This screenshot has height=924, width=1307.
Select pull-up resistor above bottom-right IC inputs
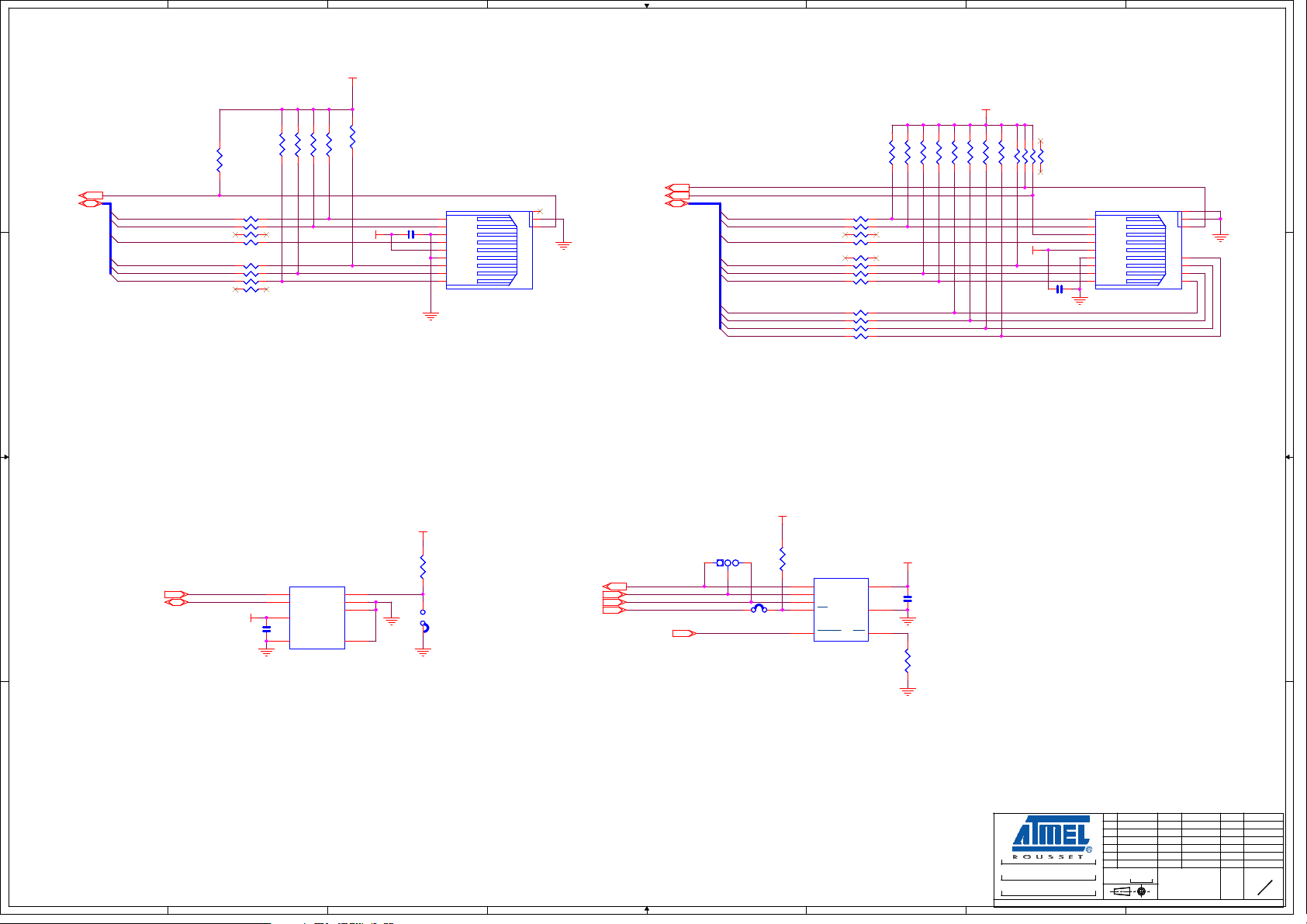tap(783, 559)
